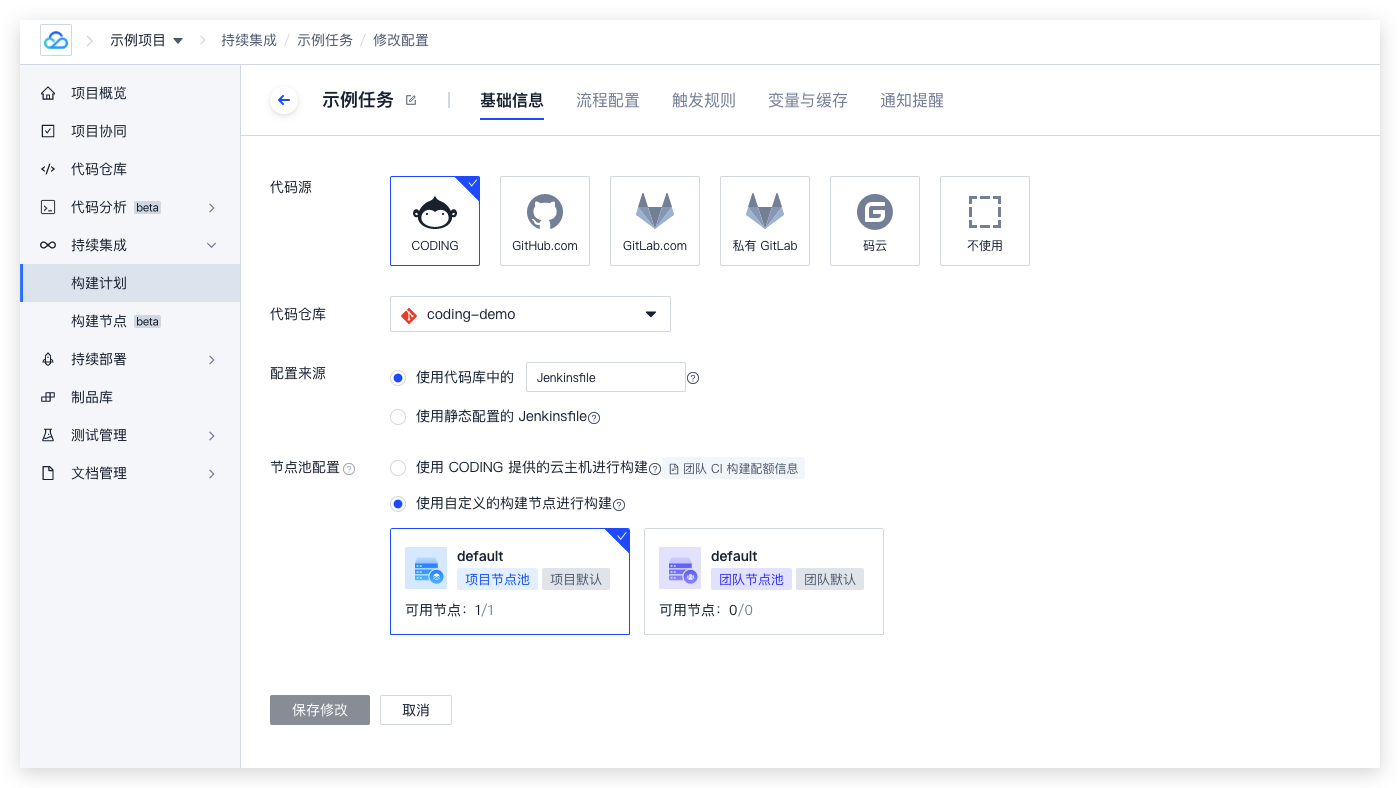Open 团队 CI 构建配额信息 link

click(734, 468)
